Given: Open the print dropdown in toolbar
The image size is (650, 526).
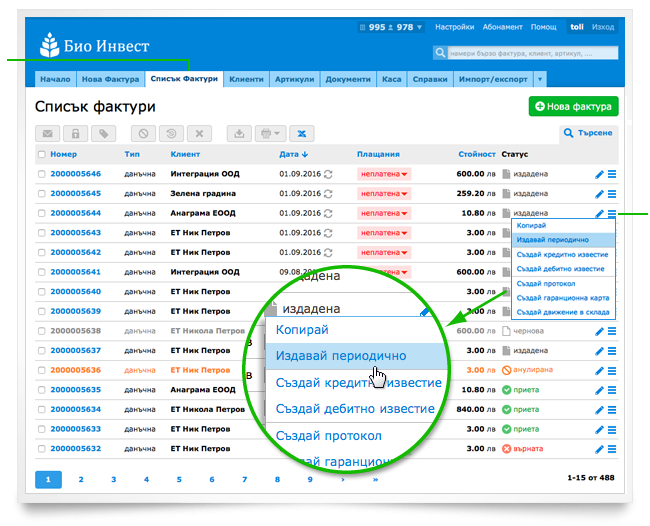Looking at the screenshot, I should point(270,133).
